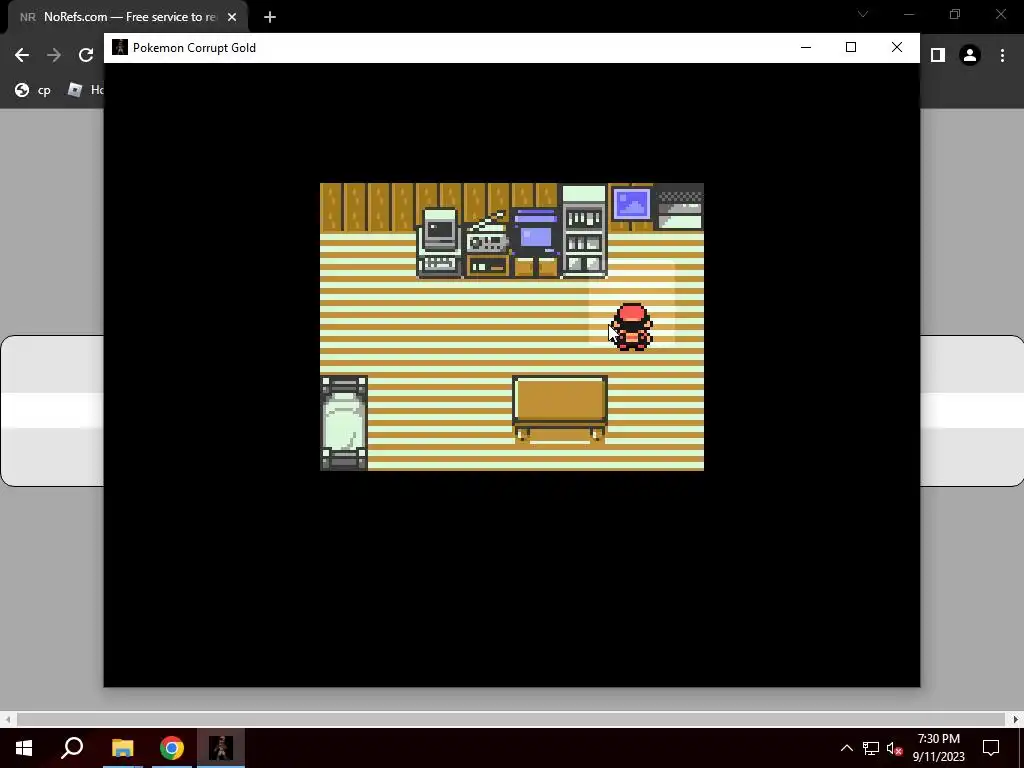Viewport: 1024px width, 768px height.
Task: Click the radio on the shelf
Action: click(487, 245)
